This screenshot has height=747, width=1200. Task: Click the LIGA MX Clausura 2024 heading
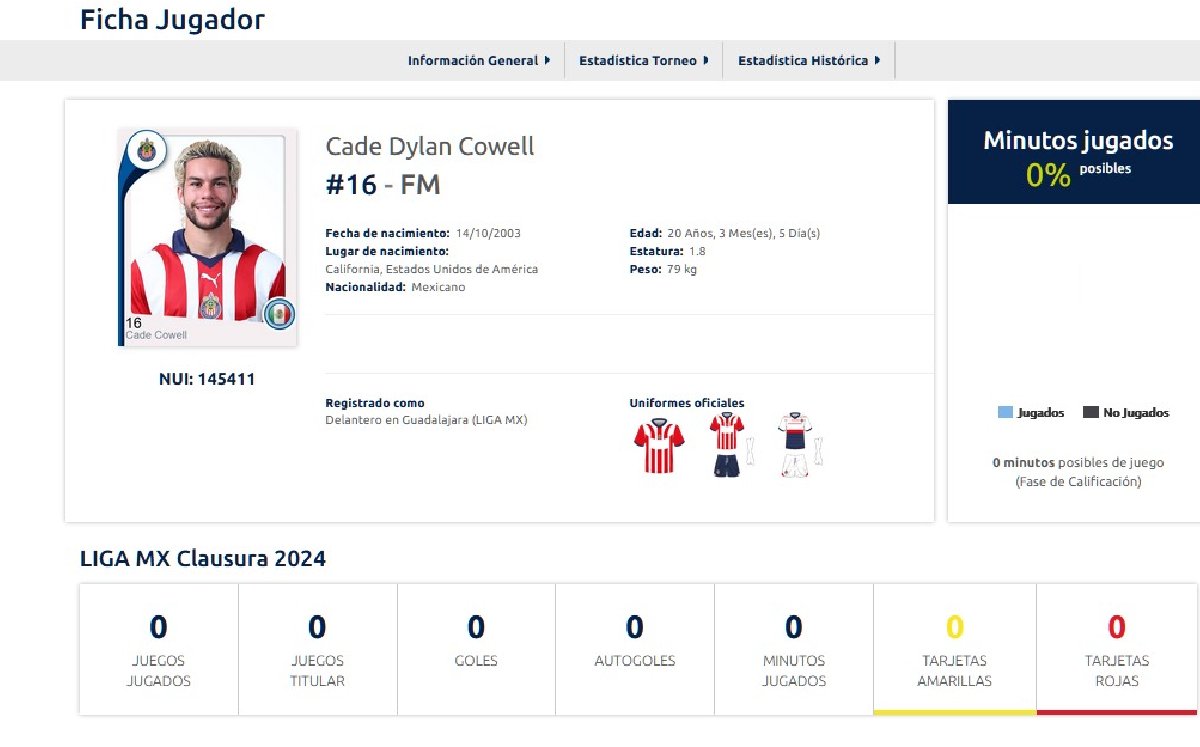[203, 558]
